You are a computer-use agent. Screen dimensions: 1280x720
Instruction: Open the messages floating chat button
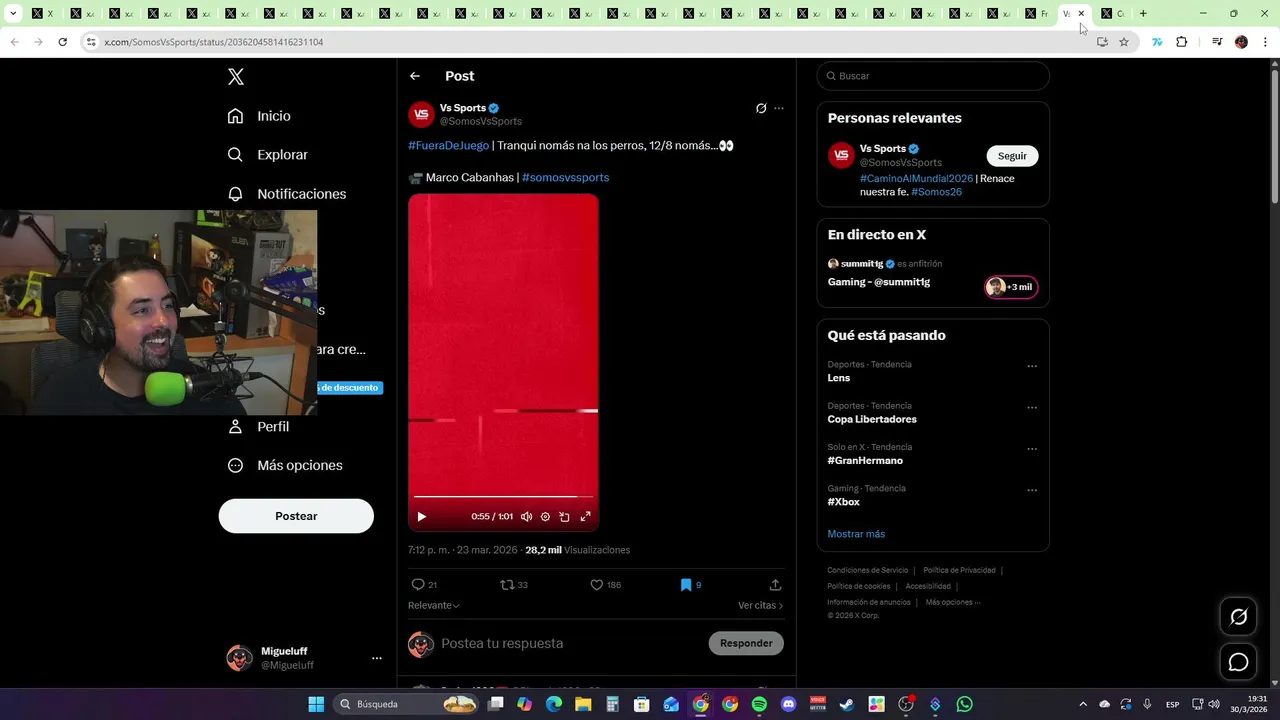1238,662
